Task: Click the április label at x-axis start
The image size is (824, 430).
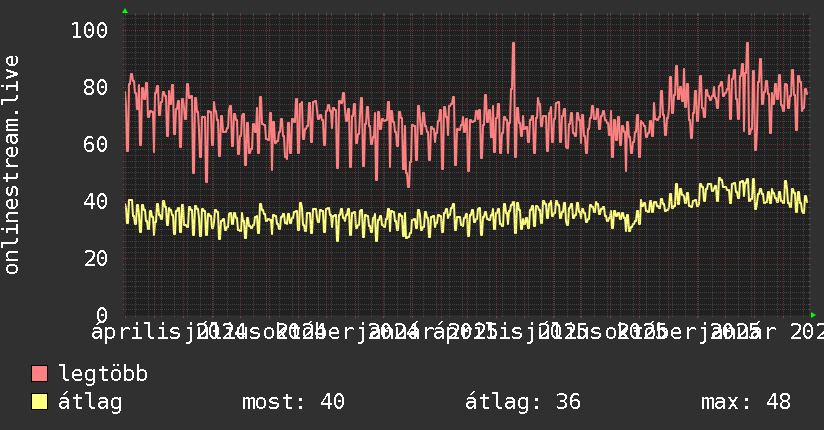Action: (x=136, y=332)
